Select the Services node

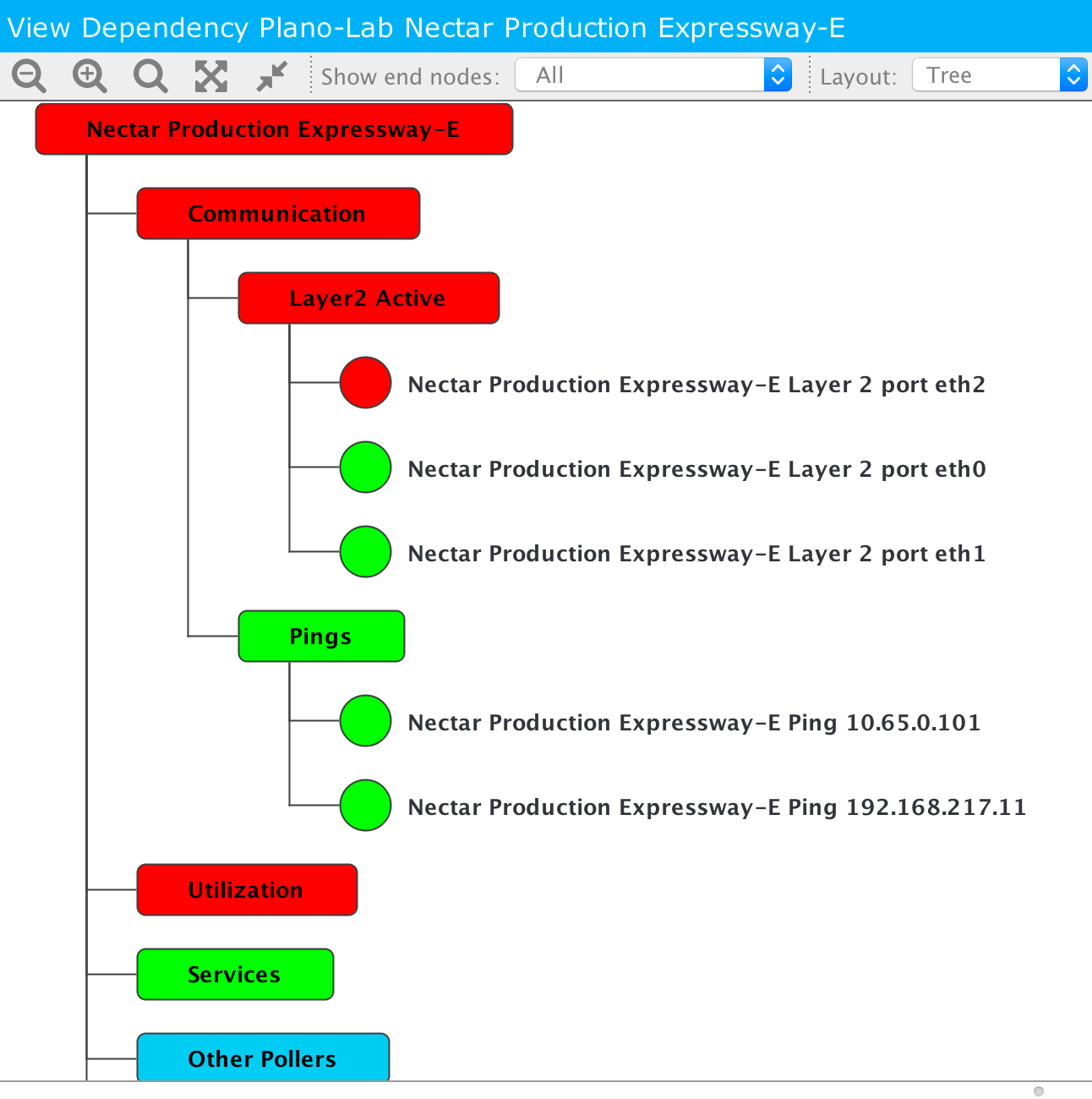click(235, 975)
